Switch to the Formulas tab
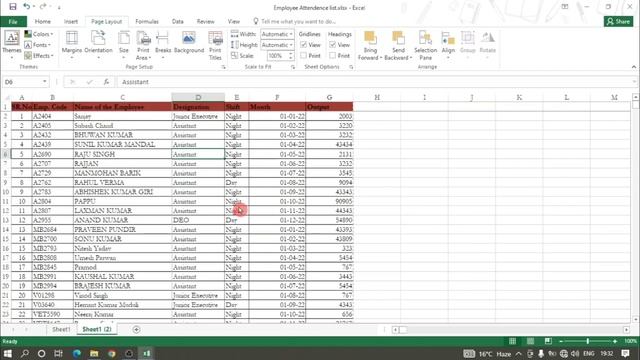The height and width of the screenshot is (360, 640). 147,22
